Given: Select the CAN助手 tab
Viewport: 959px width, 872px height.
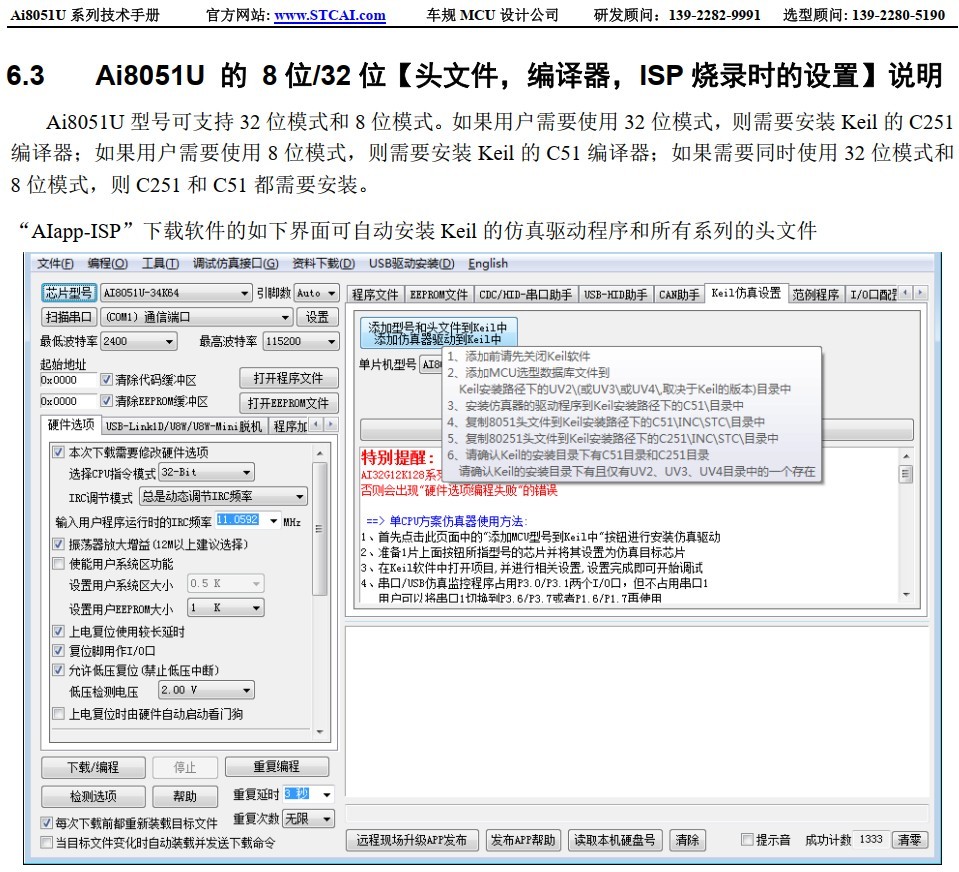Looking at the screenshot, I should 679,295.
